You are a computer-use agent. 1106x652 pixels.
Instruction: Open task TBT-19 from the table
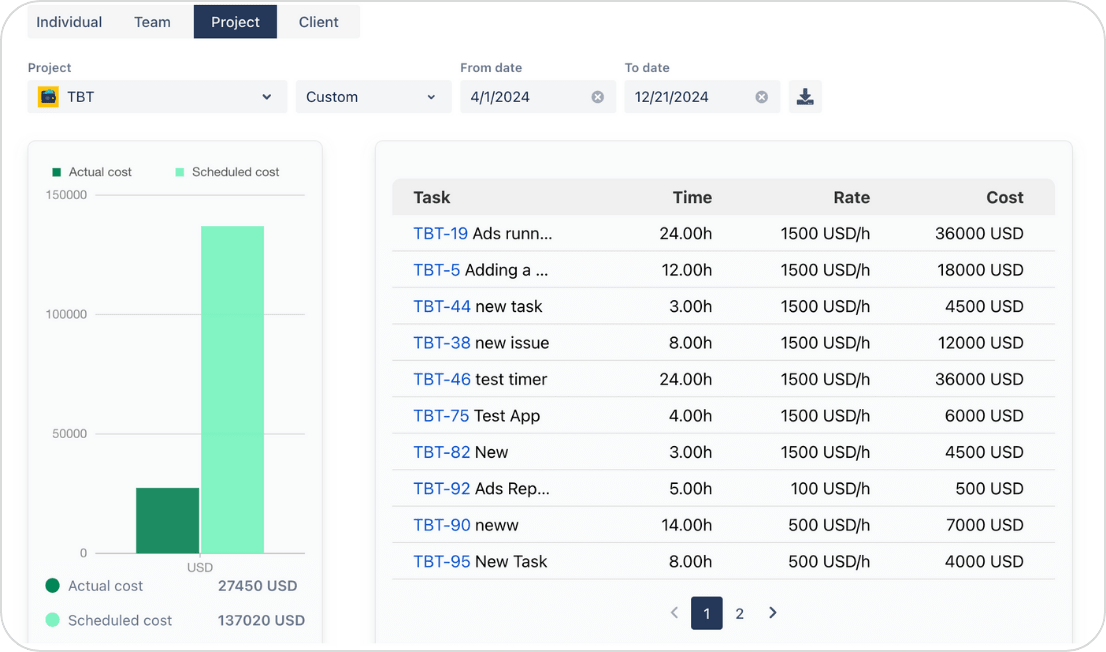pos(440,233)
